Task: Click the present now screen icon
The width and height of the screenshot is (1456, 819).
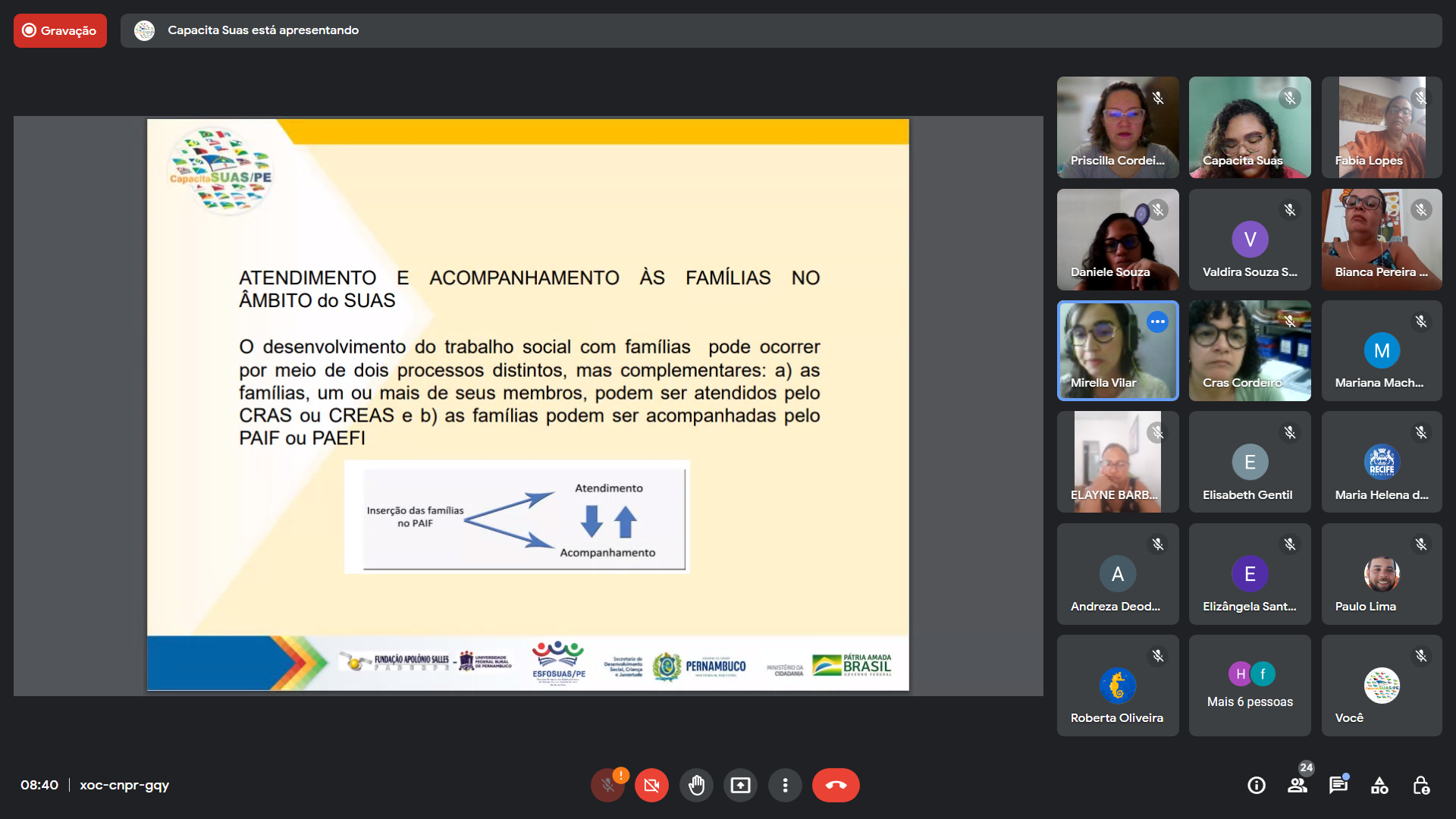Action: click(740, 785)
